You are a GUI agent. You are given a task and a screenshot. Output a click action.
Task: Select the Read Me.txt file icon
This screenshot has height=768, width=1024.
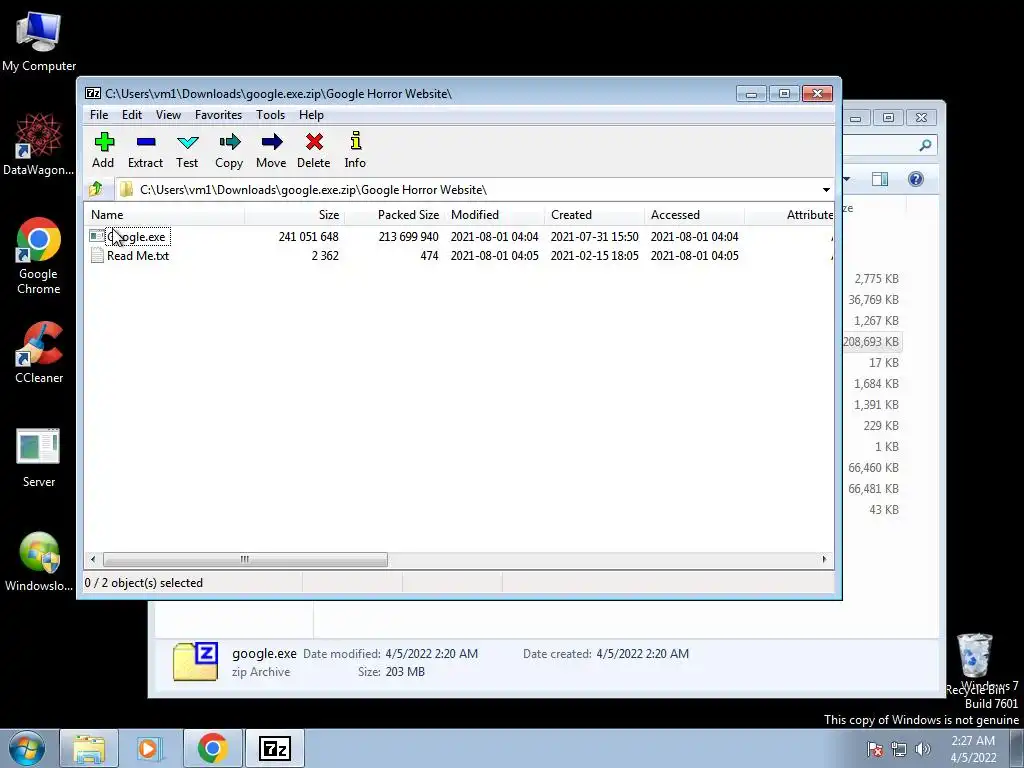click(x=97, y=255)
